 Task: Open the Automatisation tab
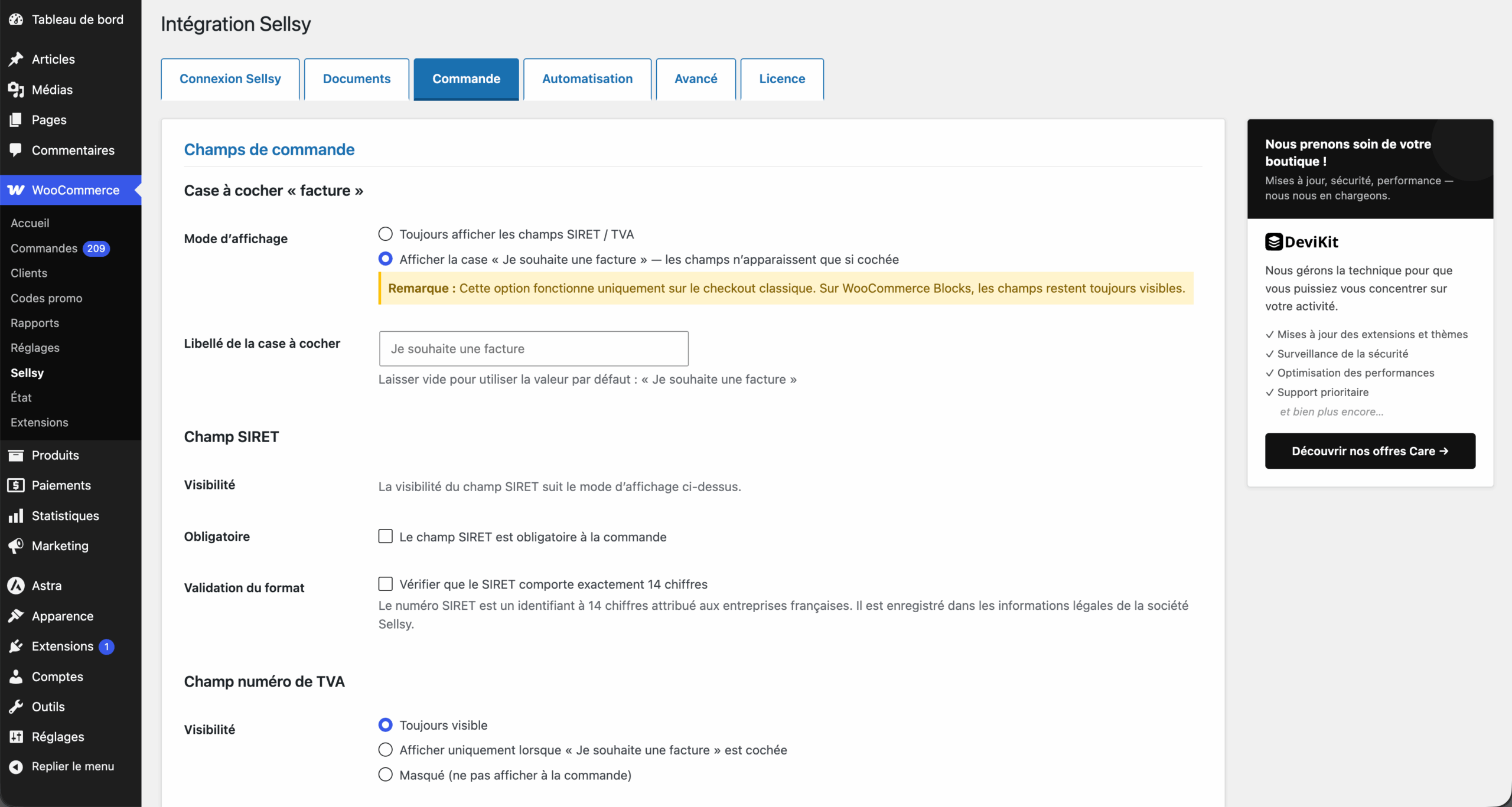588,79
